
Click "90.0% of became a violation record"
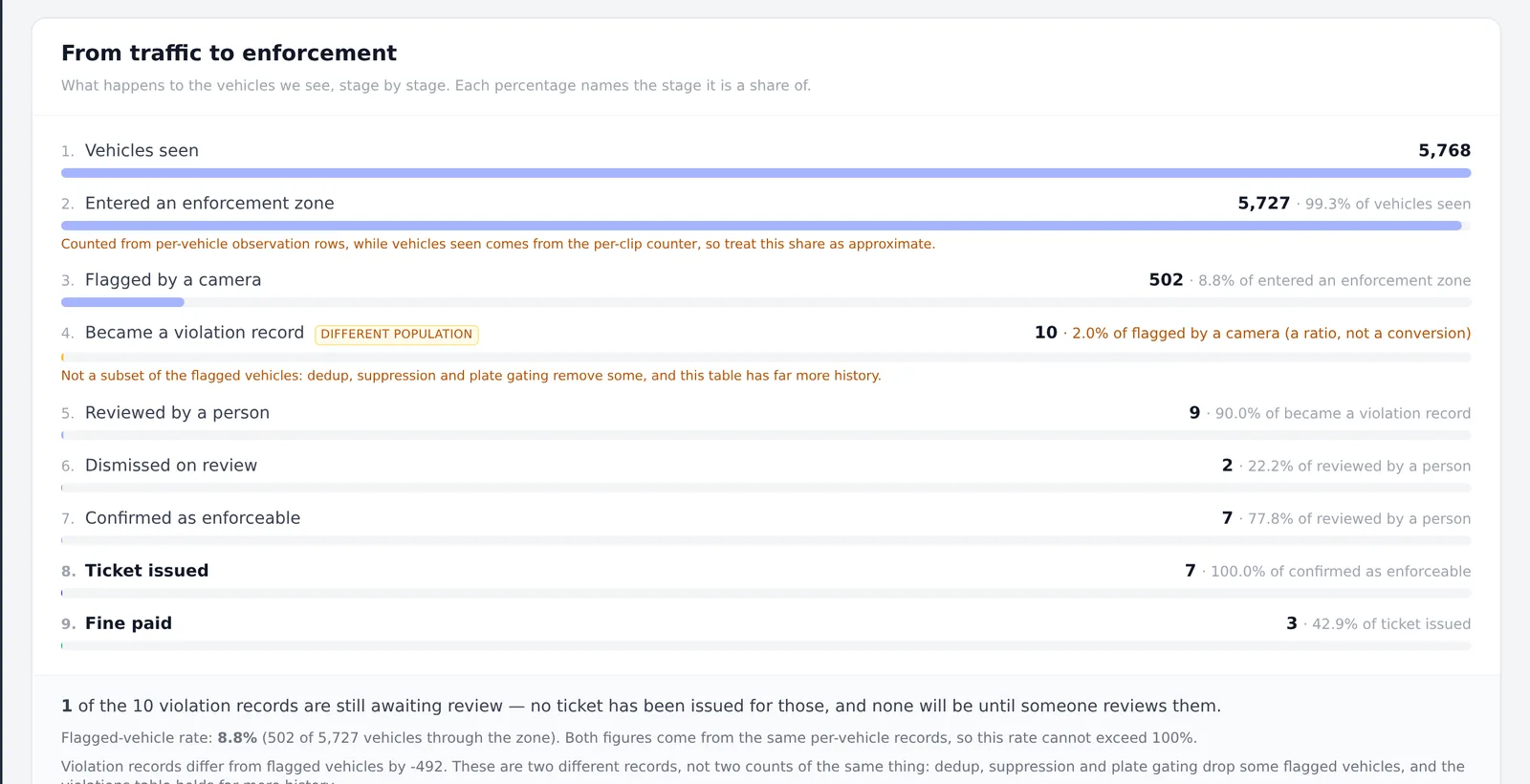point(1343,413)
